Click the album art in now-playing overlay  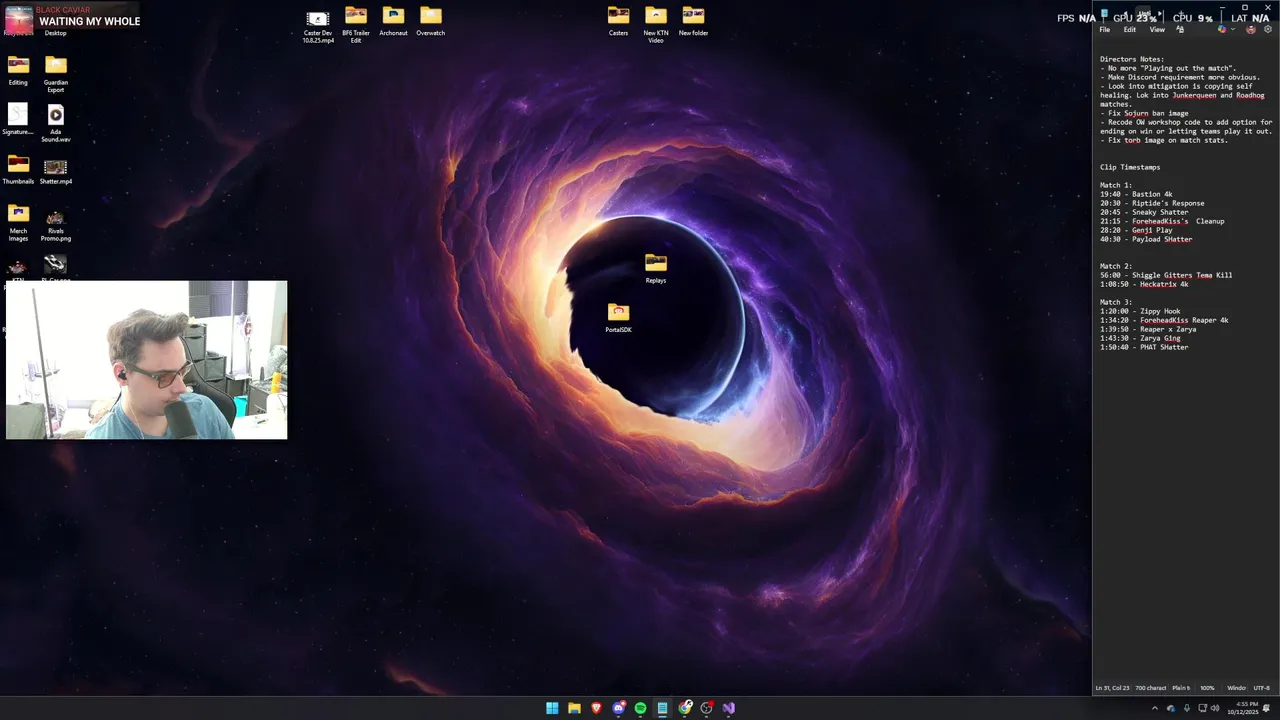(19, 18)
